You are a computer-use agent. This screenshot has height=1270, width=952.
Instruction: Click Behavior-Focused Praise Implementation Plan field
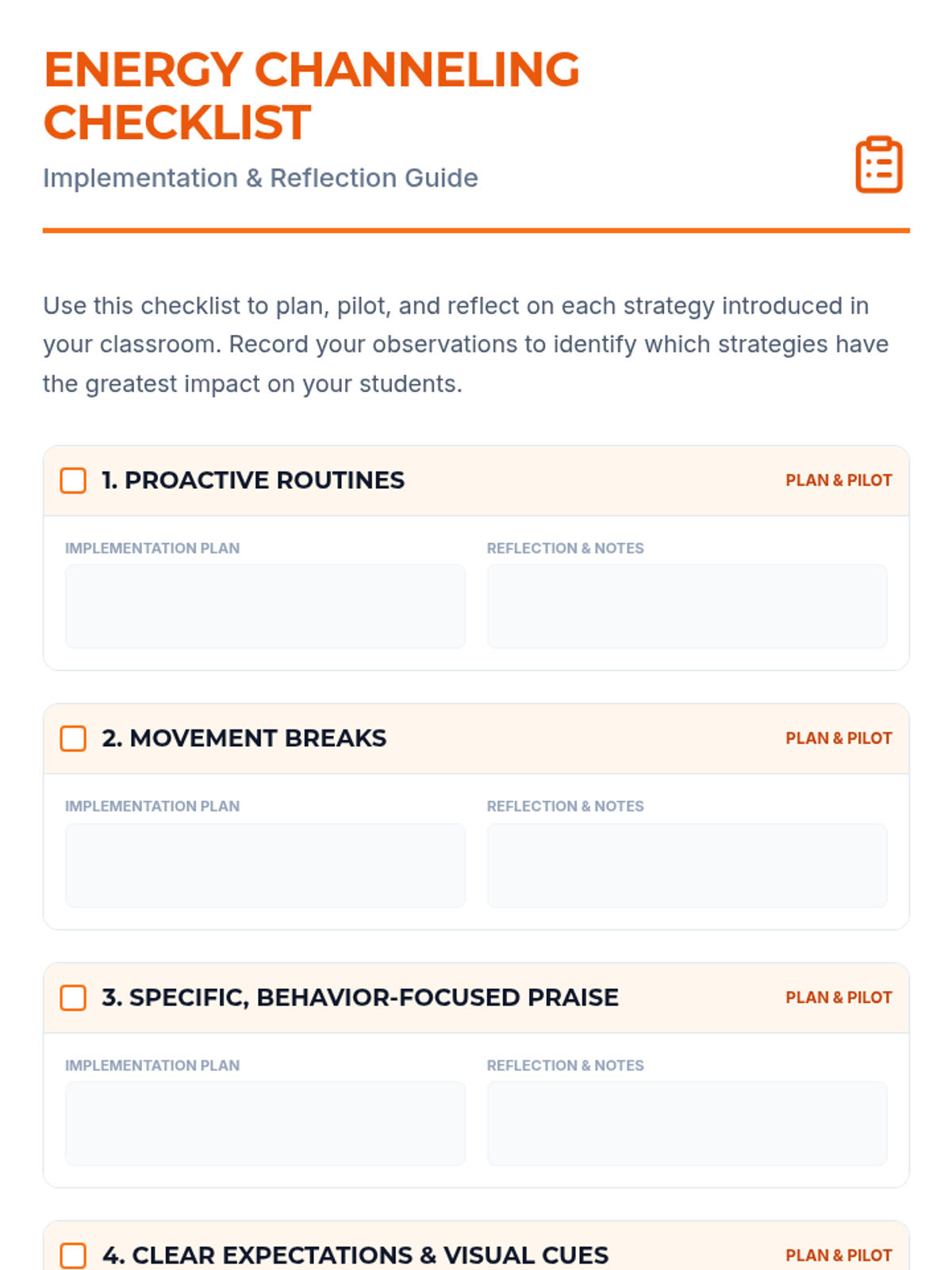(265, 1123)
